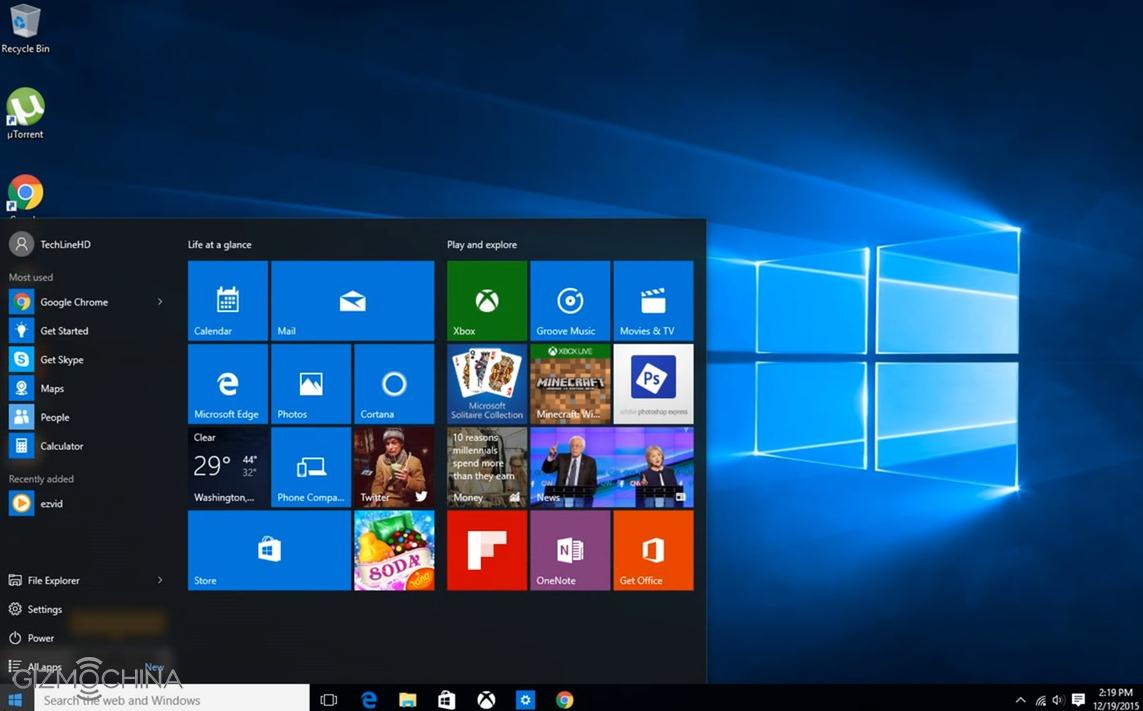The width and height of the screenshot is (1143, 711).
Task: Open the Movies & TV tile
Action: 653,300
